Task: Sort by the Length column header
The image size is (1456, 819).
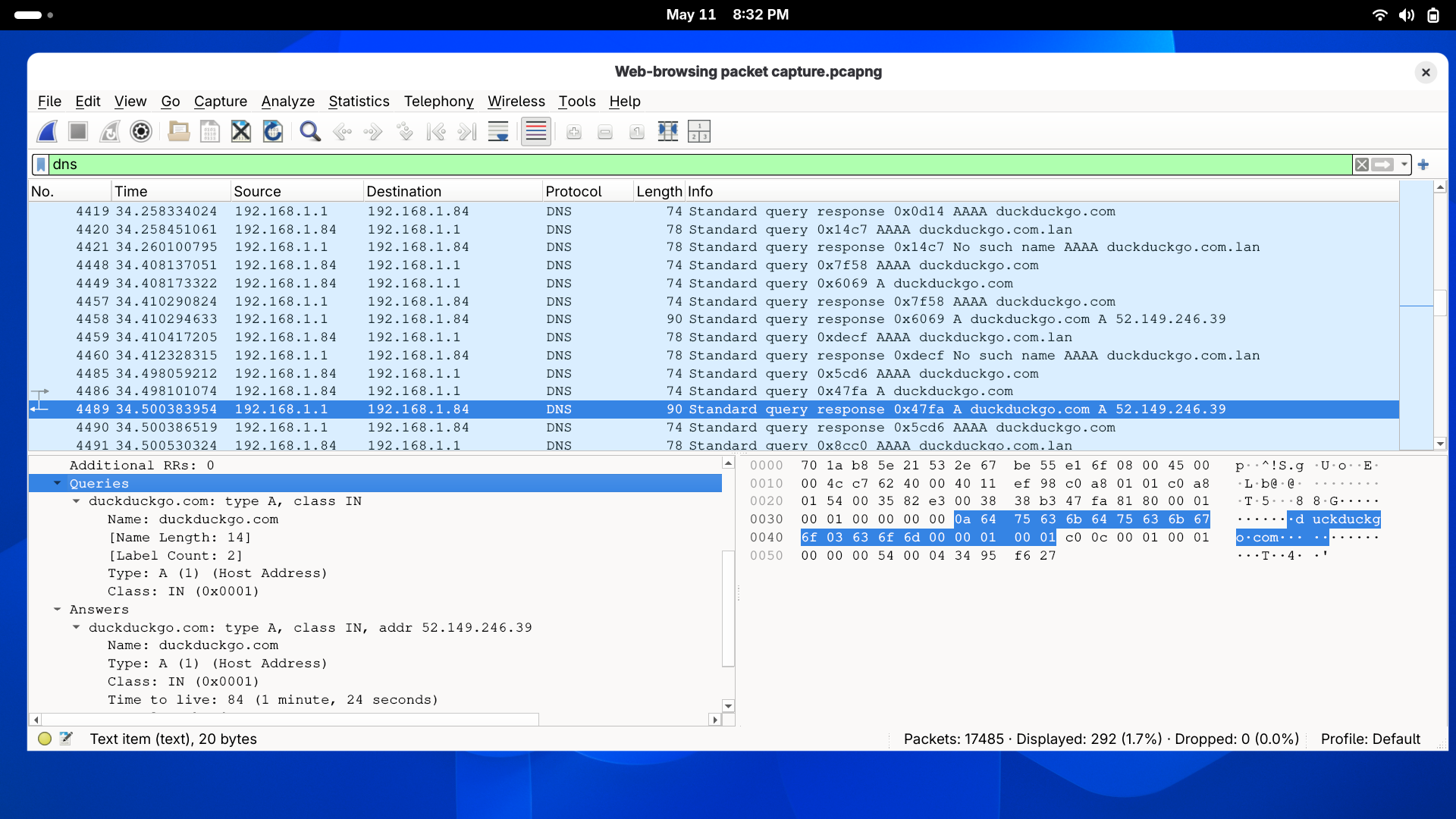Action: pyautogui.click(x=659, y=191)
